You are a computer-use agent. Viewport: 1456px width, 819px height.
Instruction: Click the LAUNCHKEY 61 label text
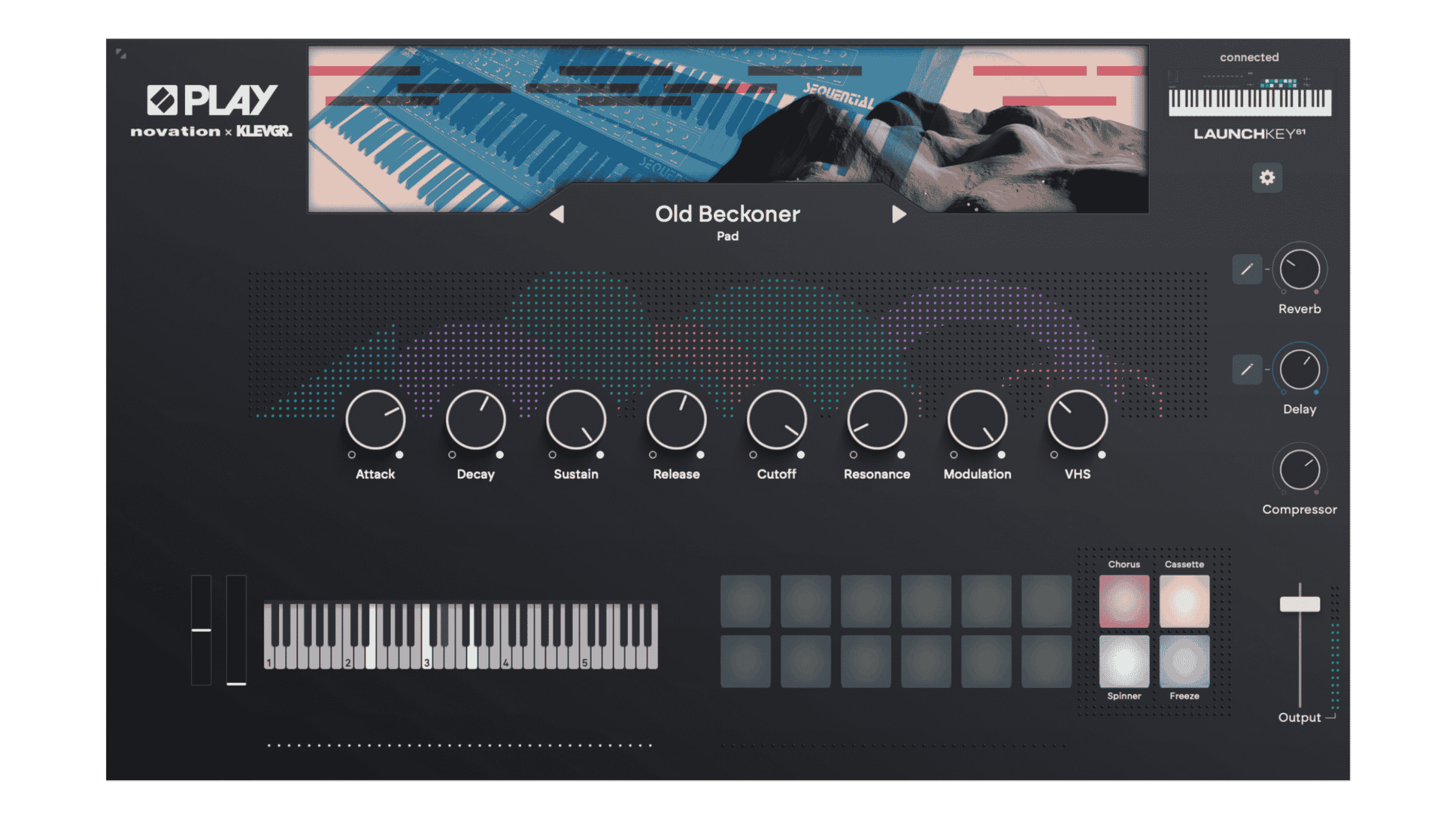click(x=1250, y=133)
